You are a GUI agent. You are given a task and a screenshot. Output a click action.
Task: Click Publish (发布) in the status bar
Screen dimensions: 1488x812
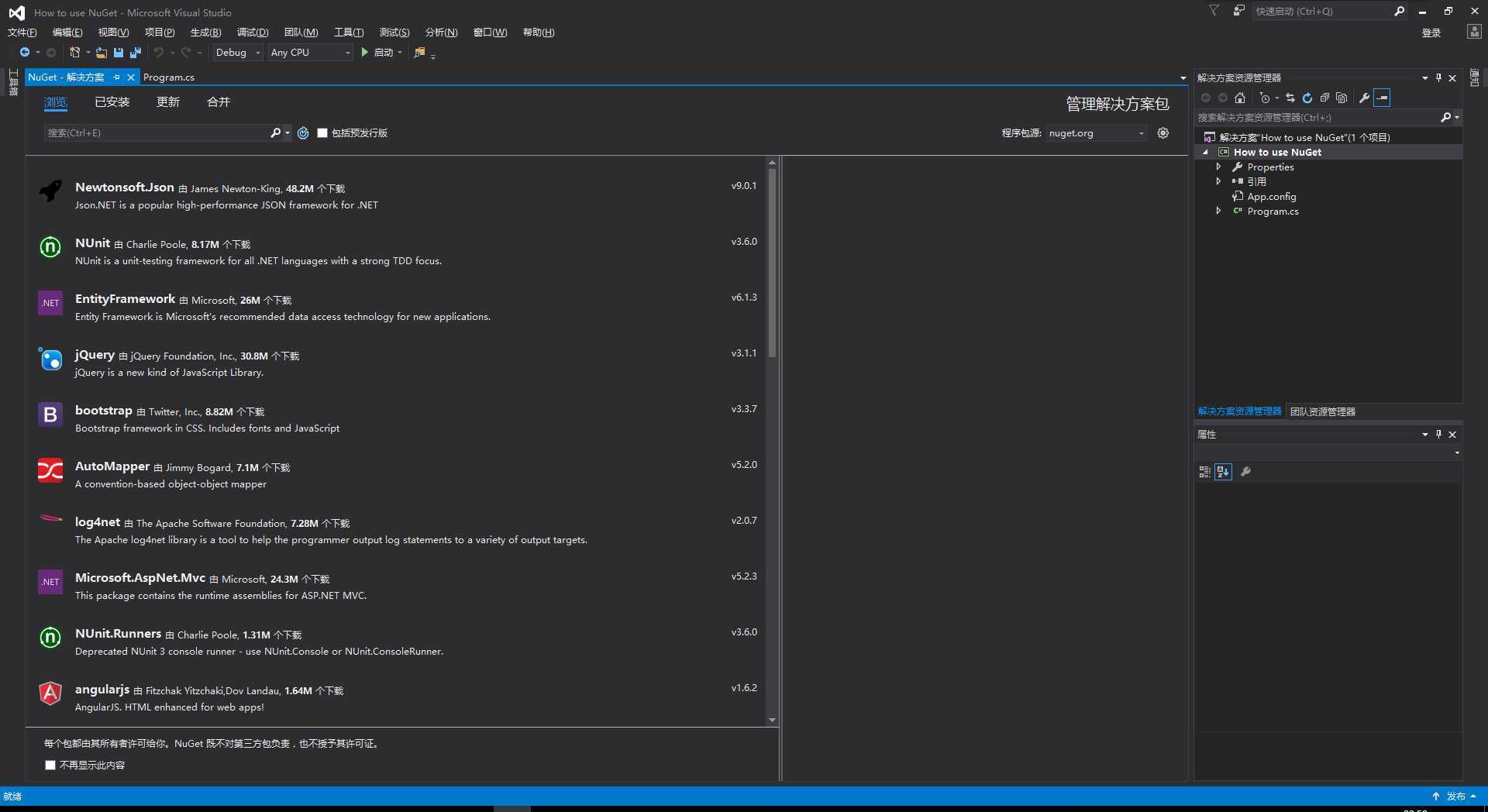pos(1455,796)
